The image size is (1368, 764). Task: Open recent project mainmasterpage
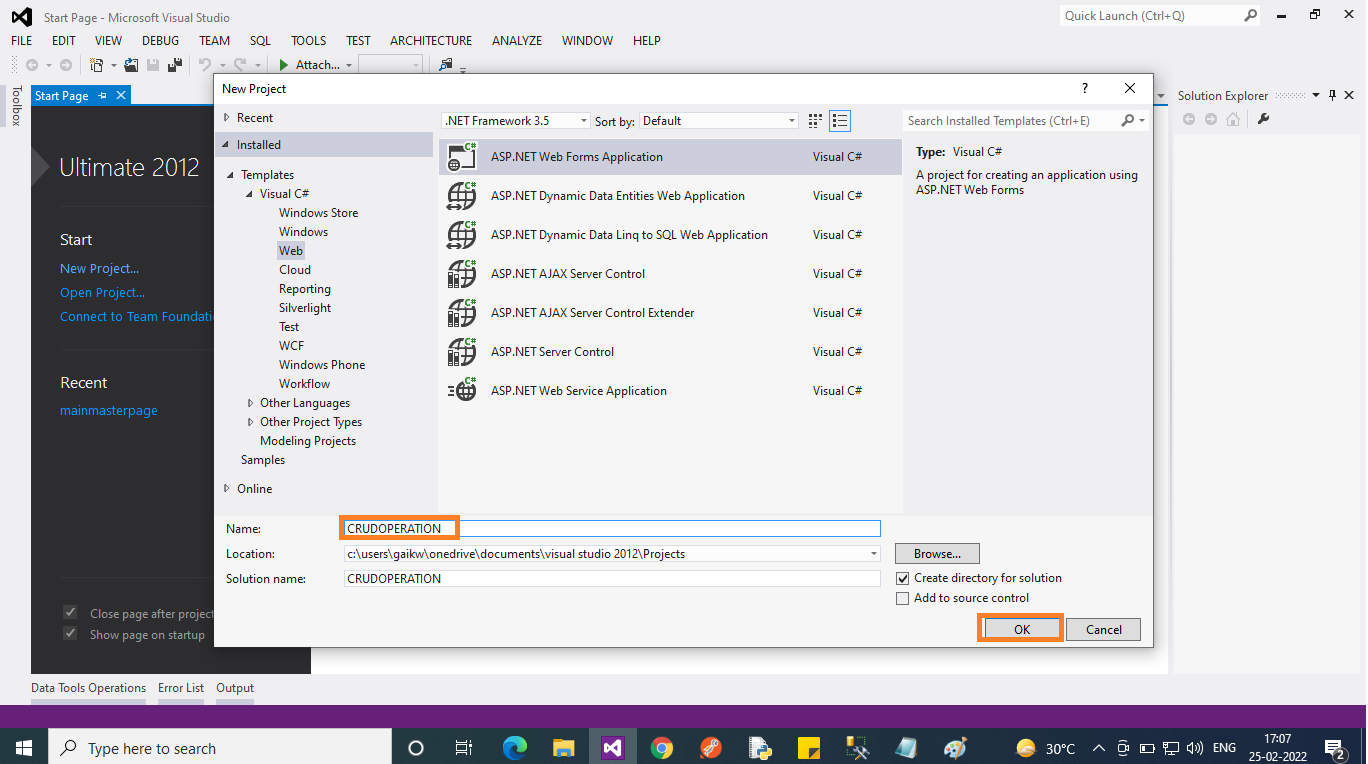click(109, 411)
